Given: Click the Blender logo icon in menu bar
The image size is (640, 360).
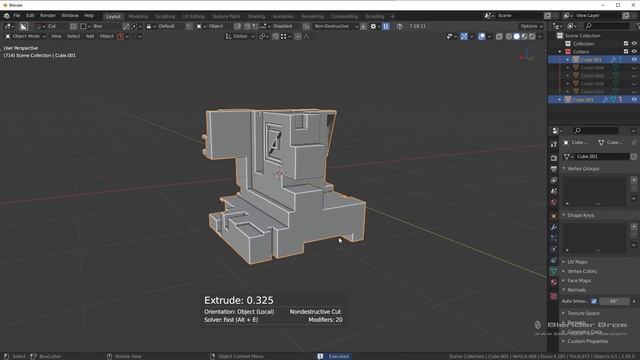Looking at the screenshot, I should (x=6, y=16).
